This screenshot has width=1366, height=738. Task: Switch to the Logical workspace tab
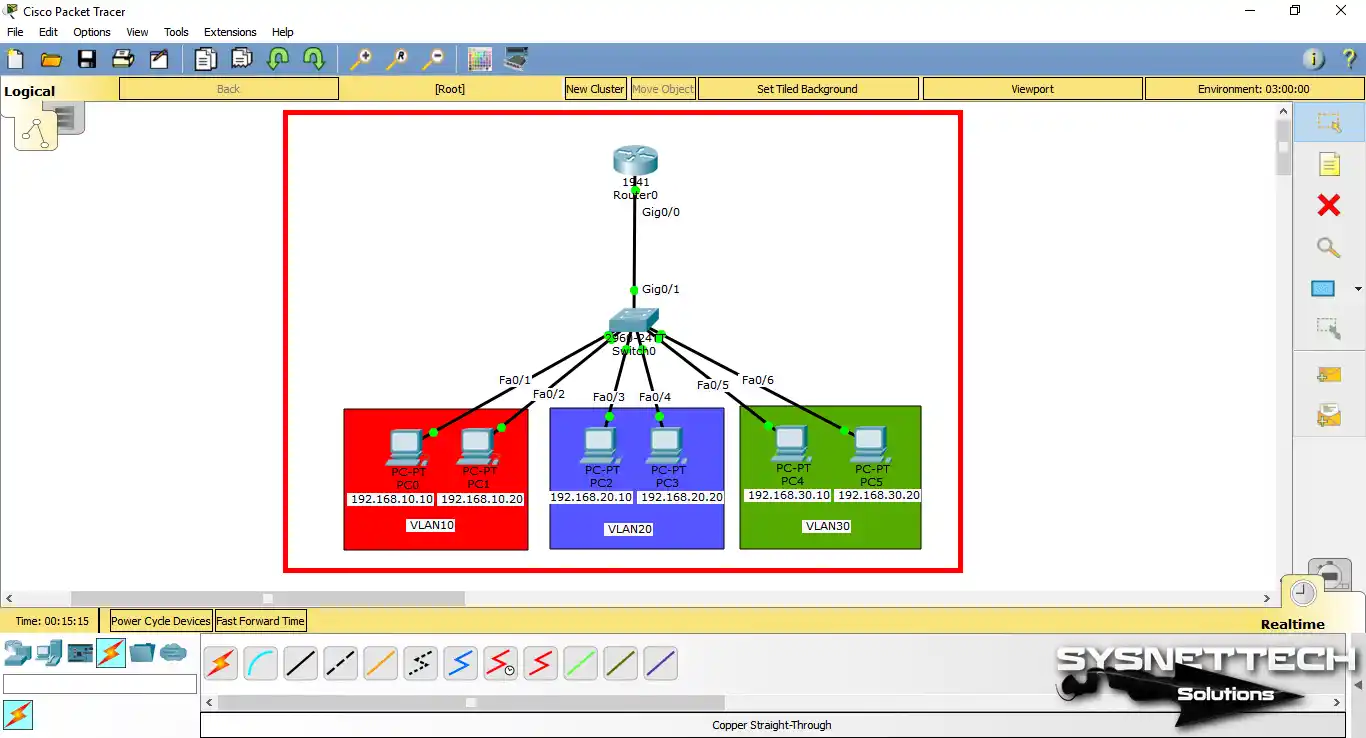pyautogui.click(x=30, y=91)
